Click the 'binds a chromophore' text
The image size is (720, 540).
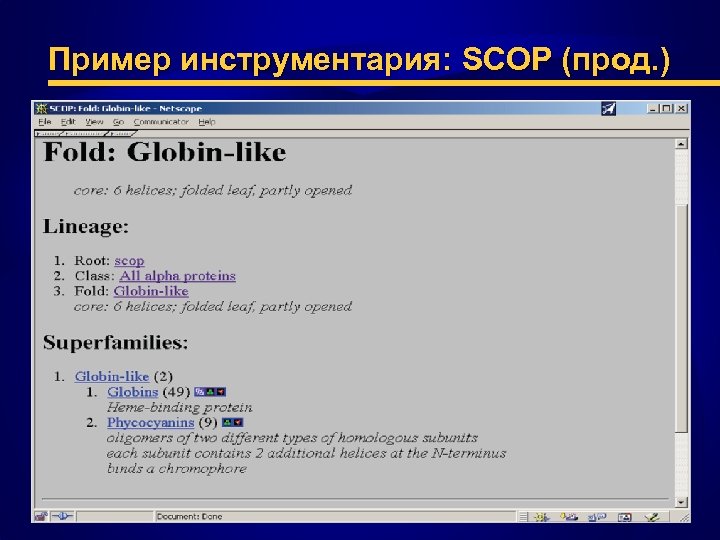click(177, 469)
